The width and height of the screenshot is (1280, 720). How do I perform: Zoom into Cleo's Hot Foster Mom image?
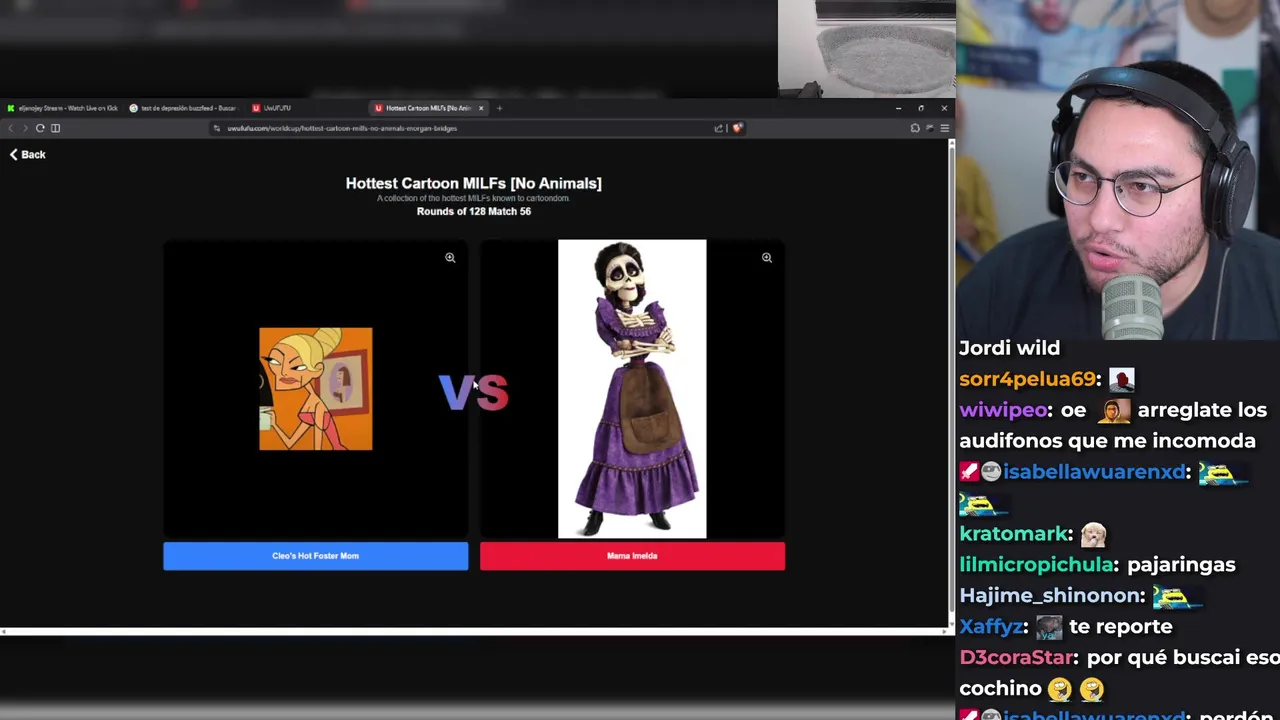coord(450,258)
